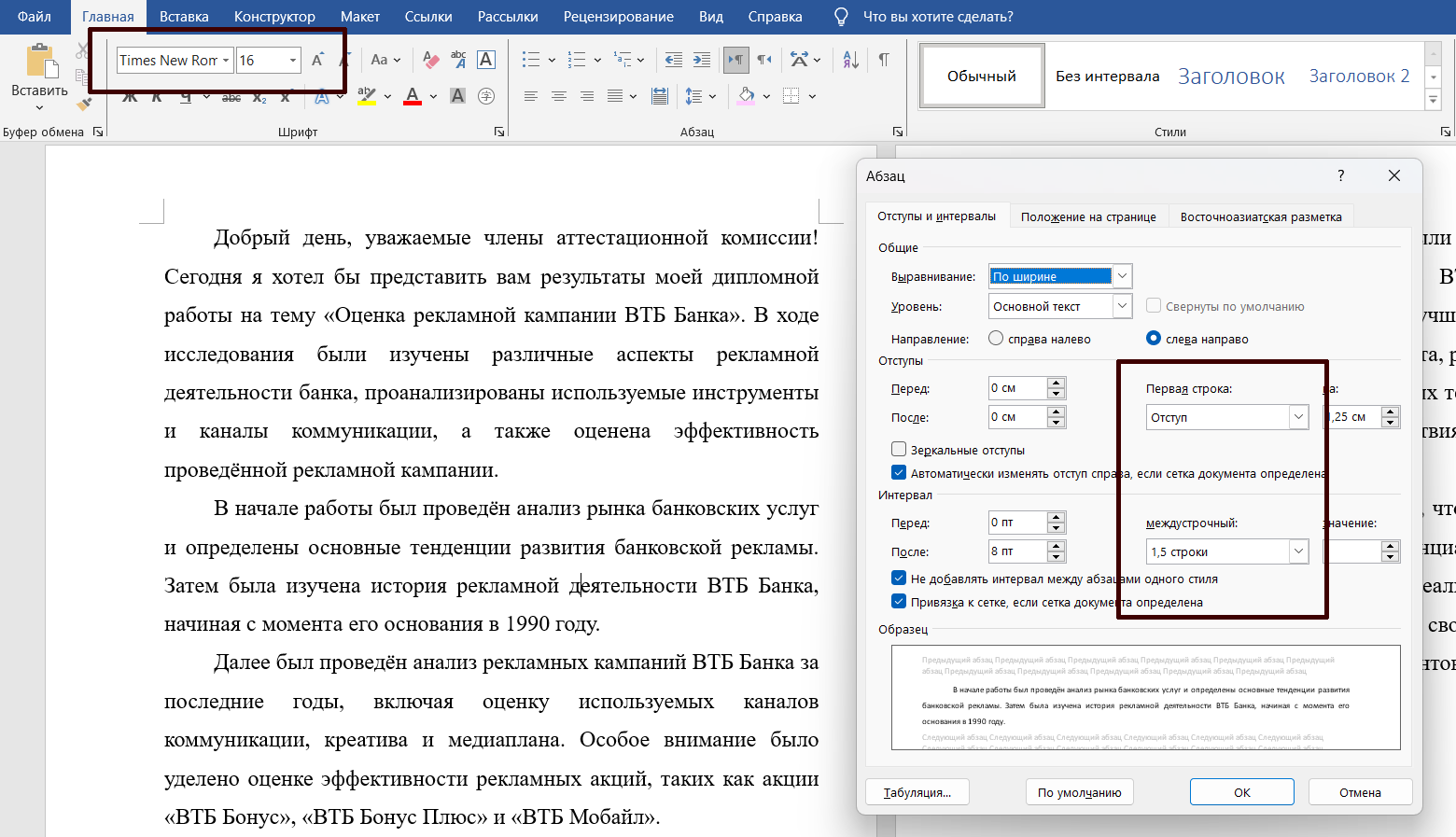Apply Character Border to text
Image resolution: width=1456 pixels, height=837 pixels.
click(x=486, y=60)
